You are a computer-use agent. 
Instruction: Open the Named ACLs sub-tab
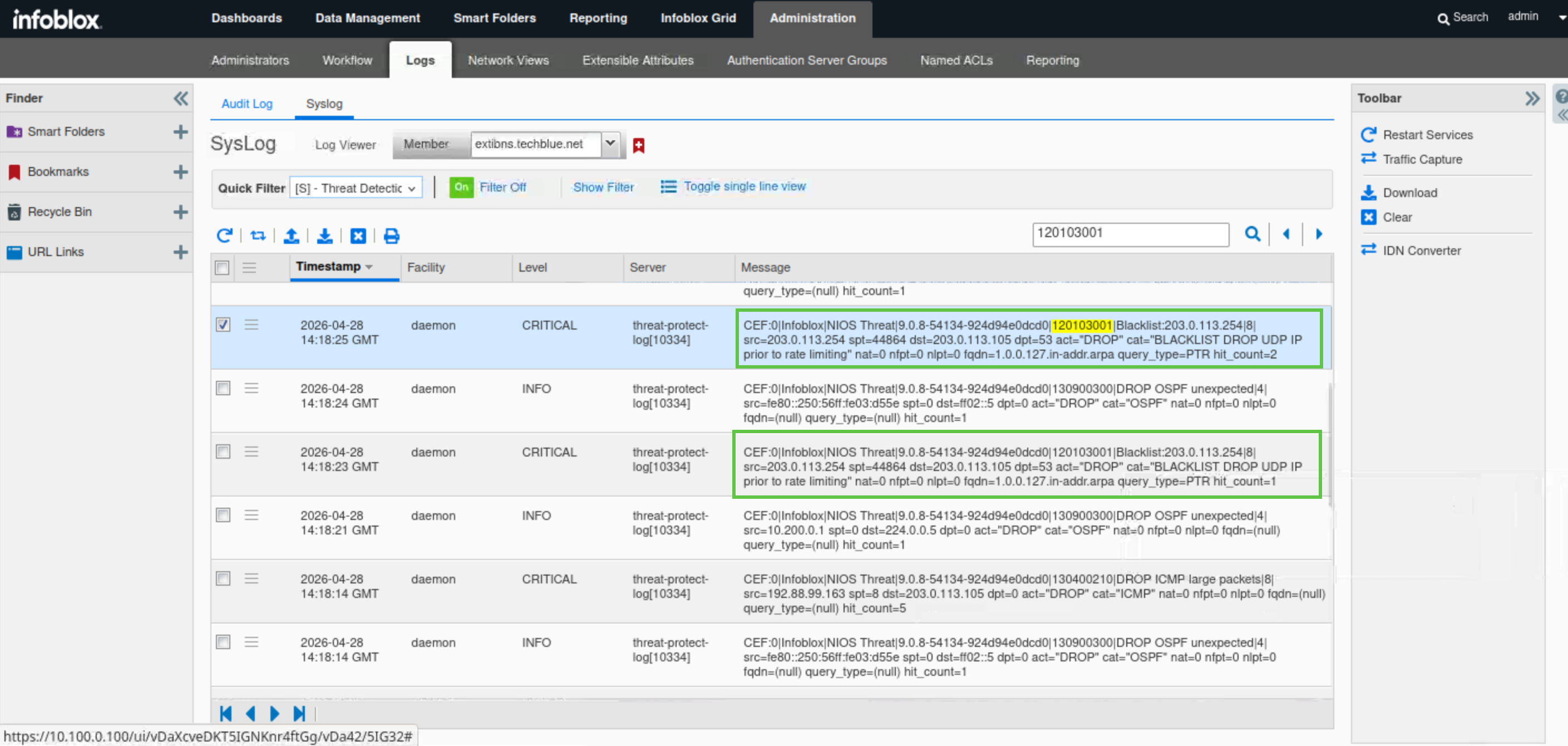pyautogui.click(x=956, y=60)
